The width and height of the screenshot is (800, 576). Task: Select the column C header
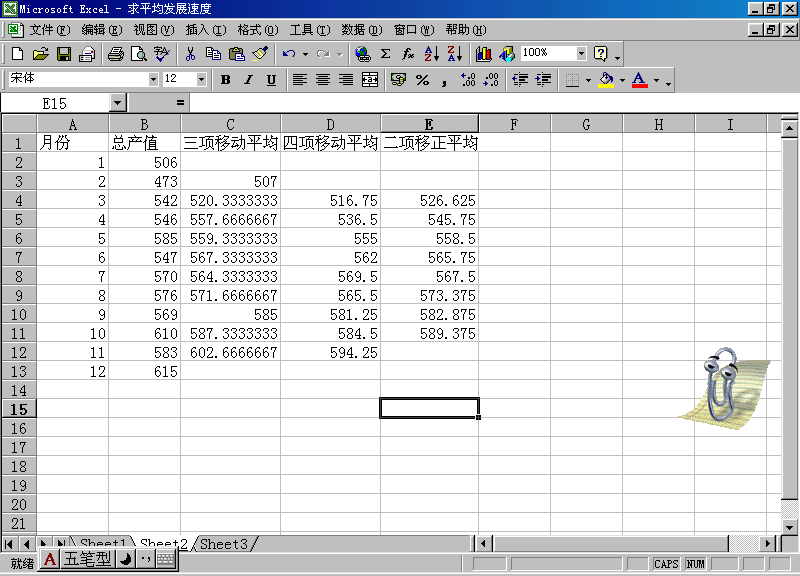[x=230, y=124]
